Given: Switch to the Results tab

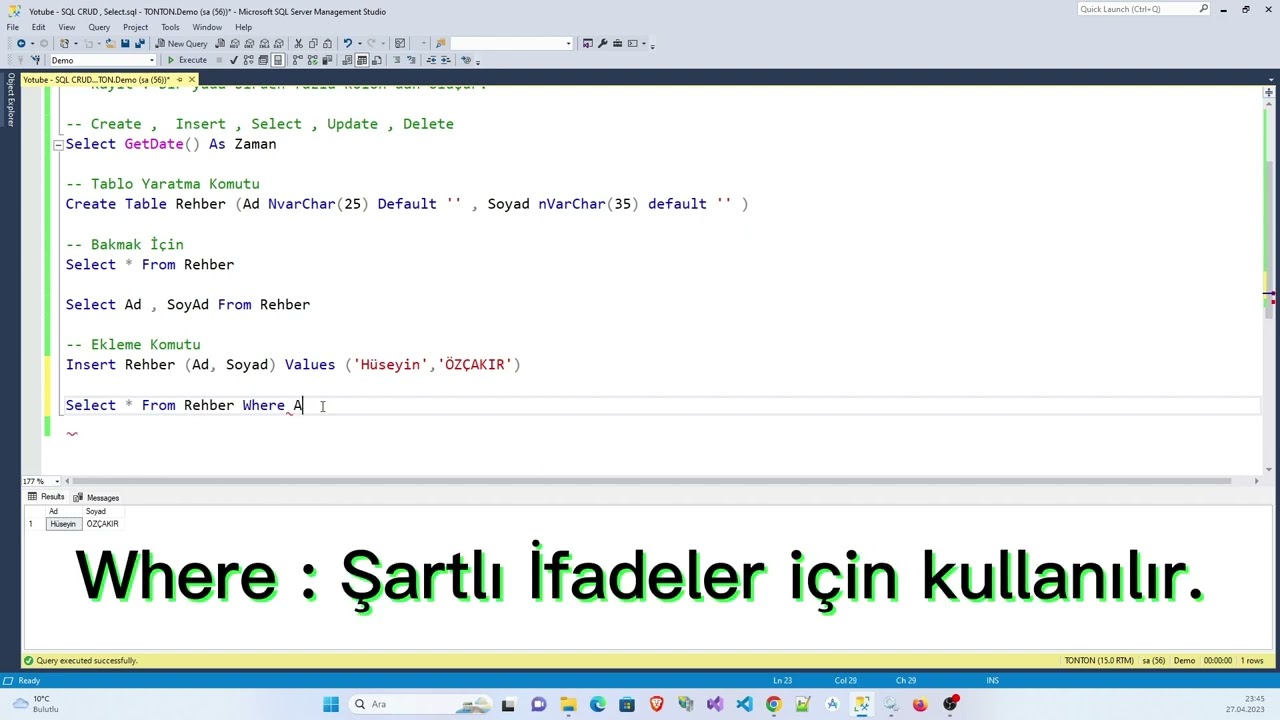Looking at the screenshot, I should 46,497.
